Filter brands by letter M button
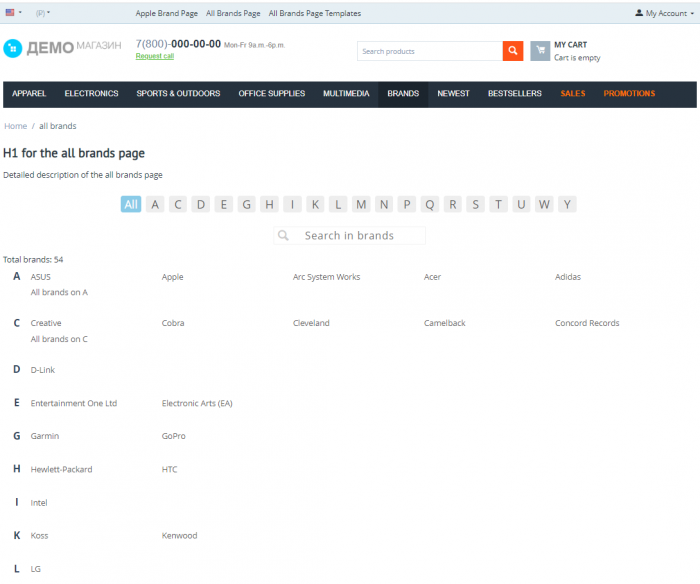 (x=361, y=204)
